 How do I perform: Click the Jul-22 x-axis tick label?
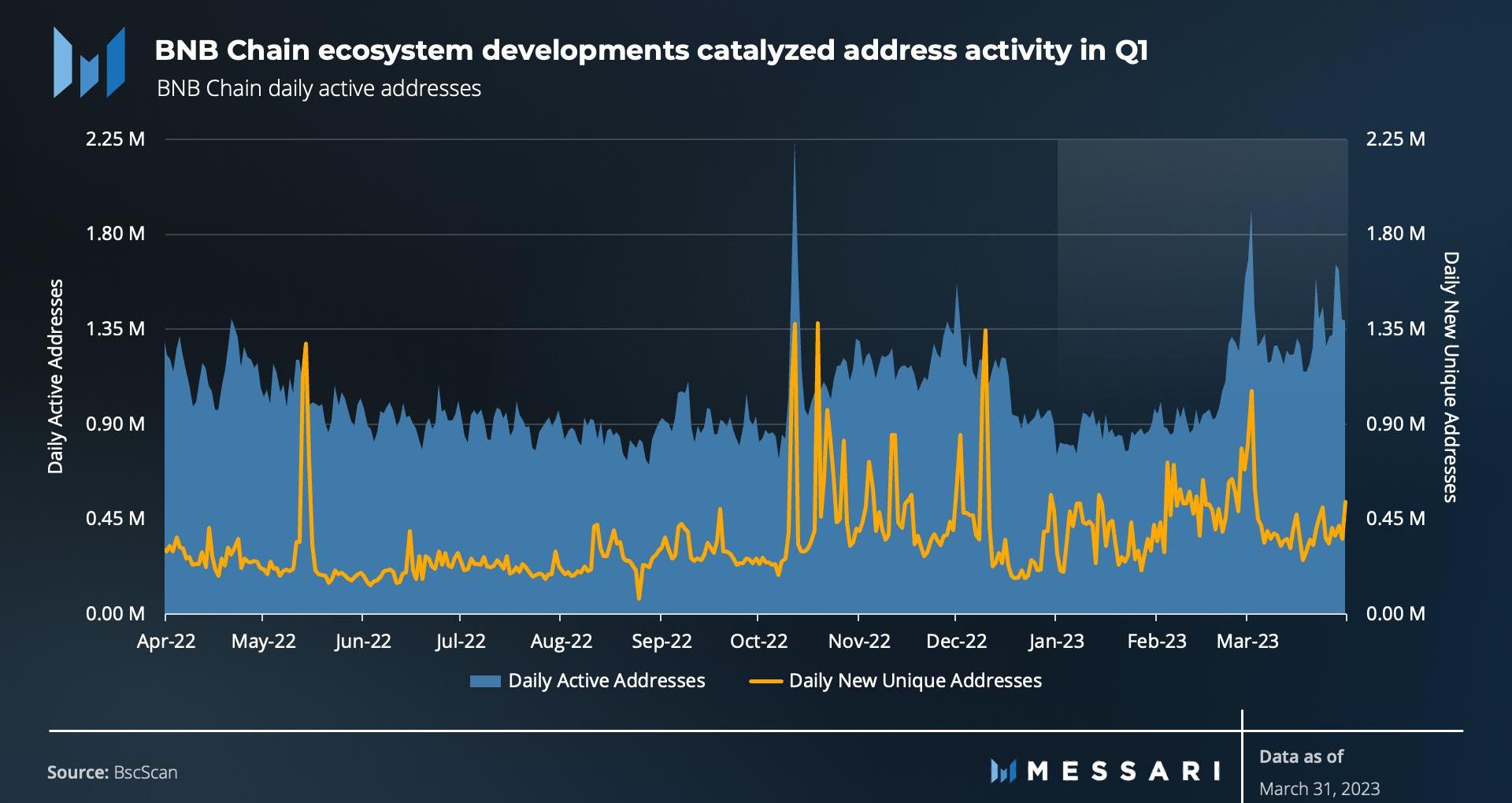click(461, 642)
